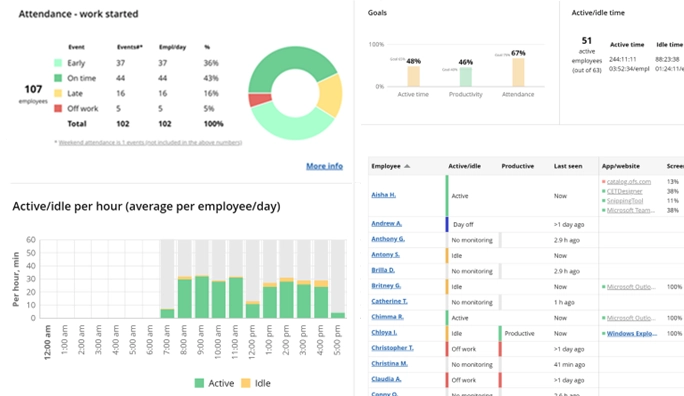The width and height of the screenshot is (684, 396).
Task: Open employee Chimma R. profile
Action: (x=387, y=317)
